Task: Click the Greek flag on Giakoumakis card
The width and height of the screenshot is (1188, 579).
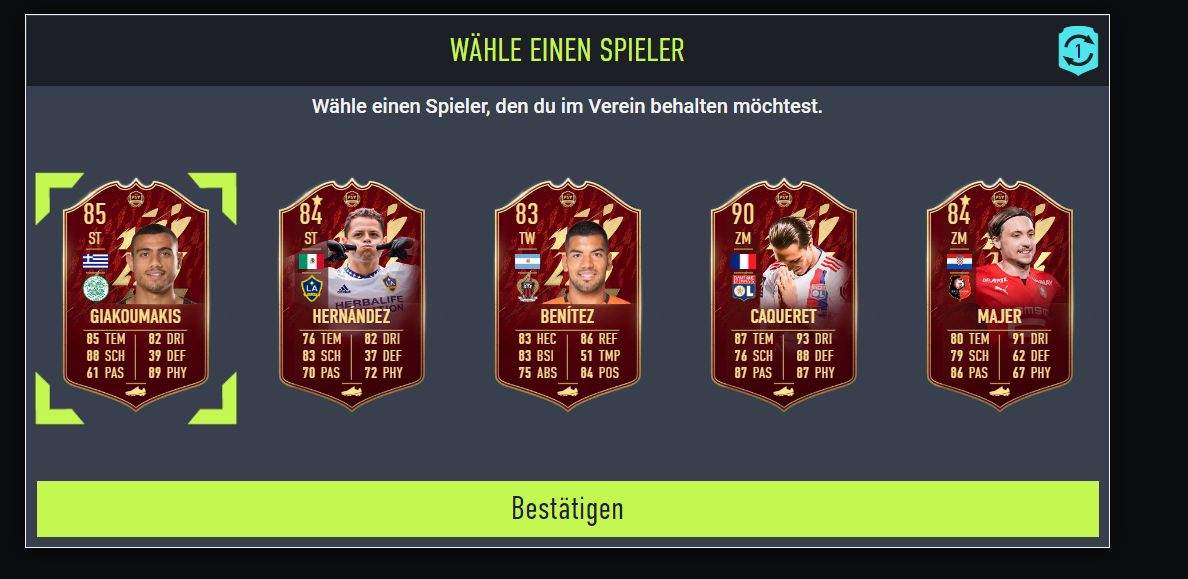Action: point(95,261)
